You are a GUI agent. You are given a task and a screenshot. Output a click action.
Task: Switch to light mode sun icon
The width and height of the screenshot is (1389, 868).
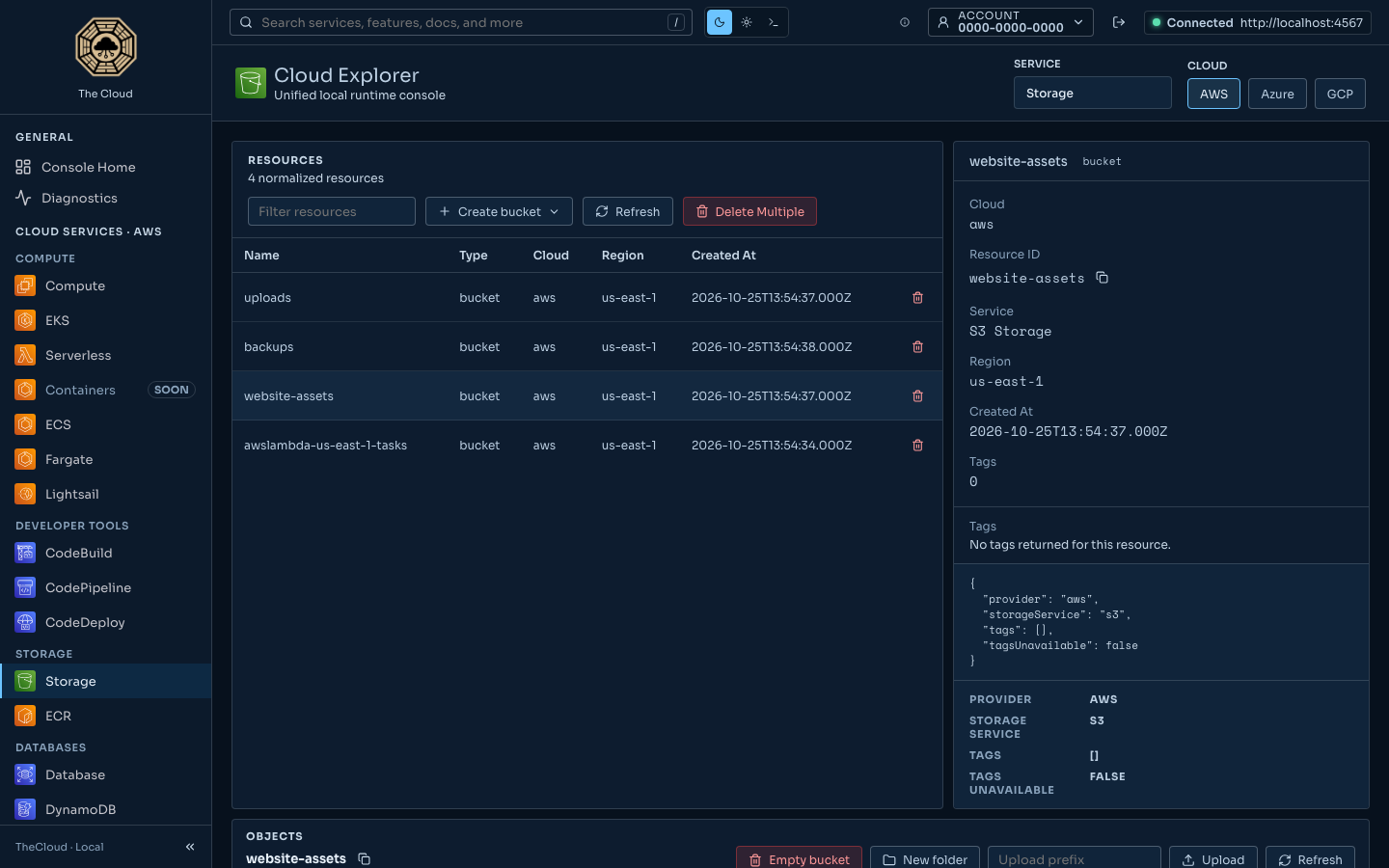tap(747, 22)
